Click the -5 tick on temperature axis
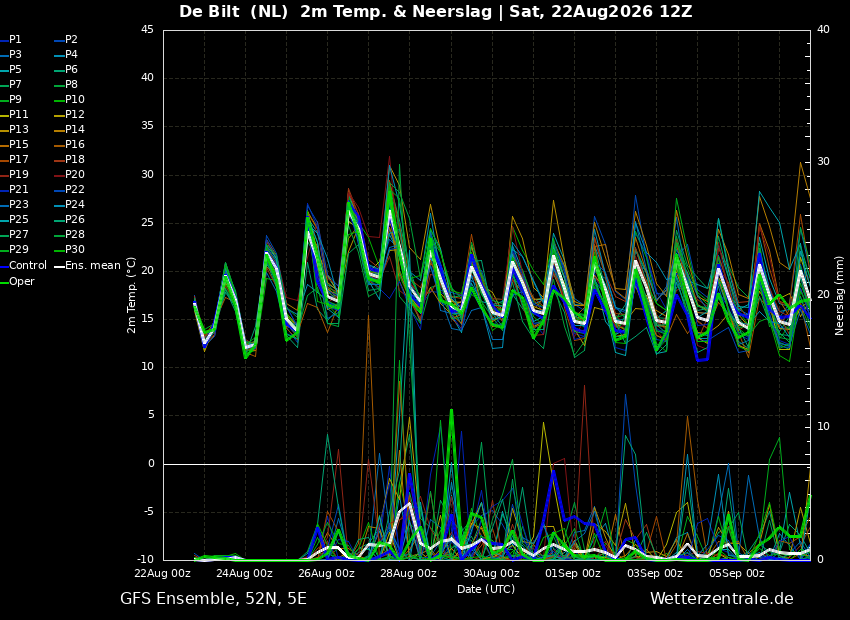 tap(149, 512)
